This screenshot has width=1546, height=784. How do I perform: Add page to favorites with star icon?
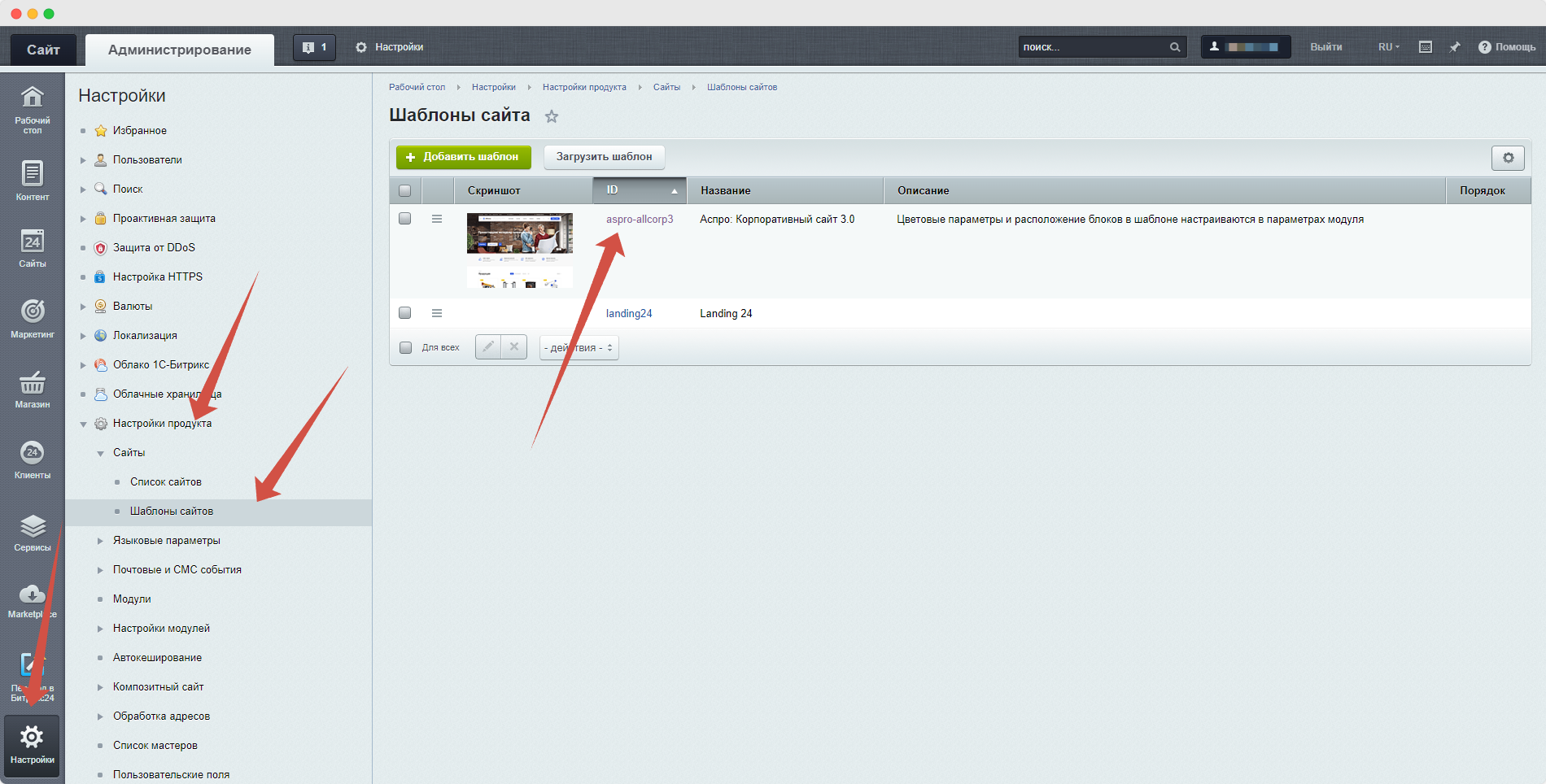coord(552,116)
